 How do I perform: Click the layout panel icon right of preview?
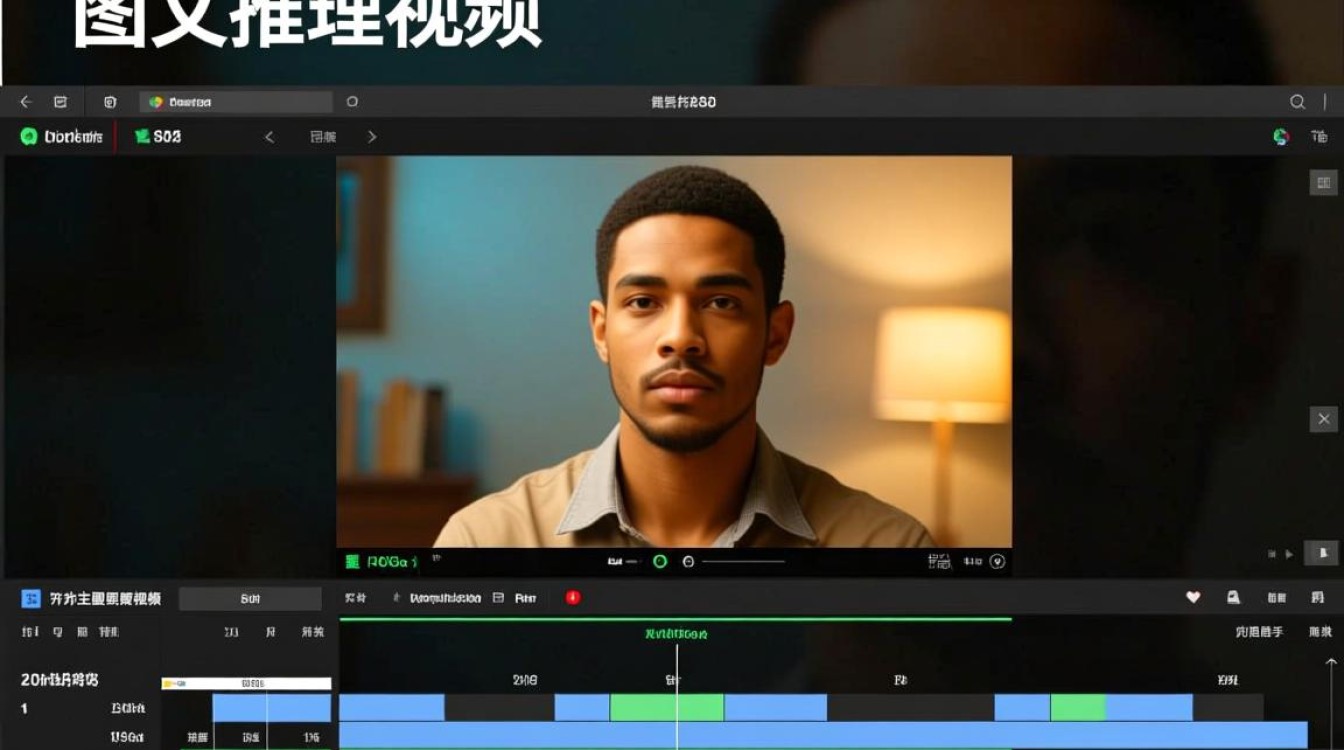pyautogui.click(x=1323, y=182)
